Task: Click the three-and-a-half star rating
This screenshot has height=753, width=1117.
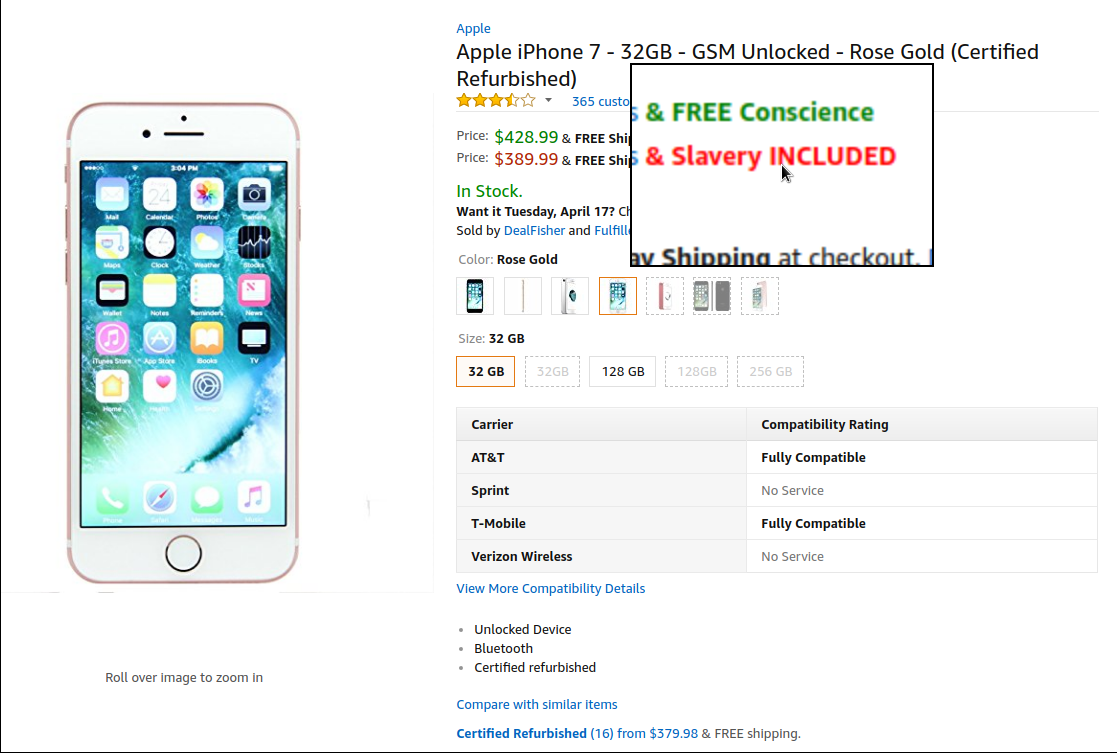Action: pos(496,100)
